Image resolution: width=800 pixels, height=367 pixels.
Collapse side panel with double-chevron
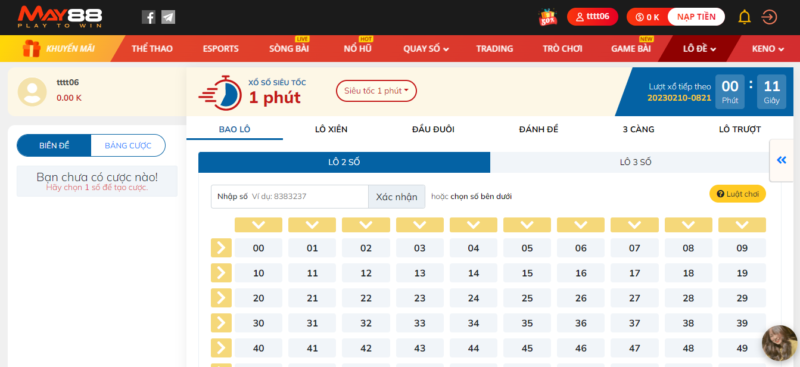pyautogui.click(x=782, y=160)
